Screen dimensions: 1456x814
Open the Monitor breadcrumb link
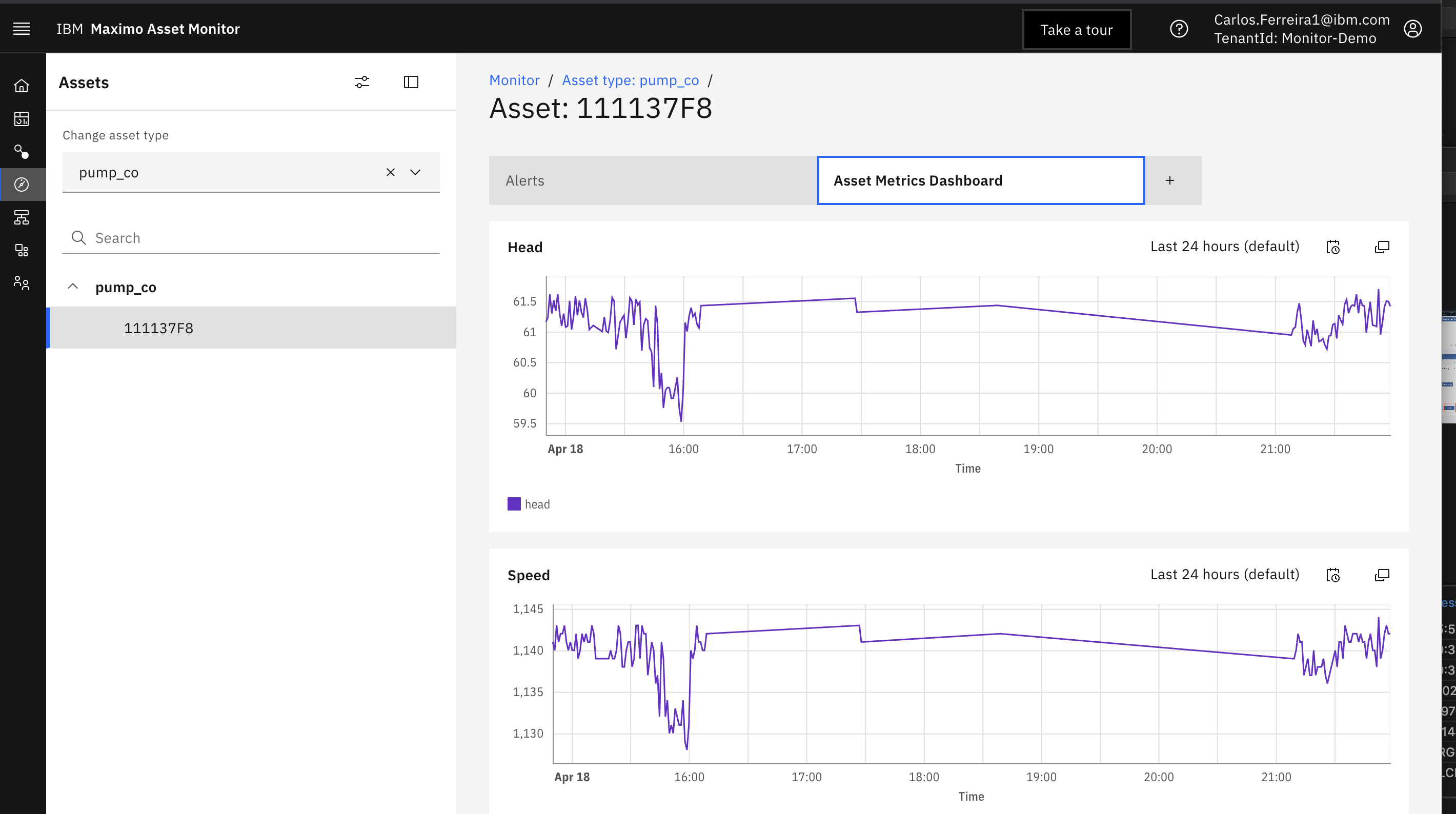coord(514,80)
